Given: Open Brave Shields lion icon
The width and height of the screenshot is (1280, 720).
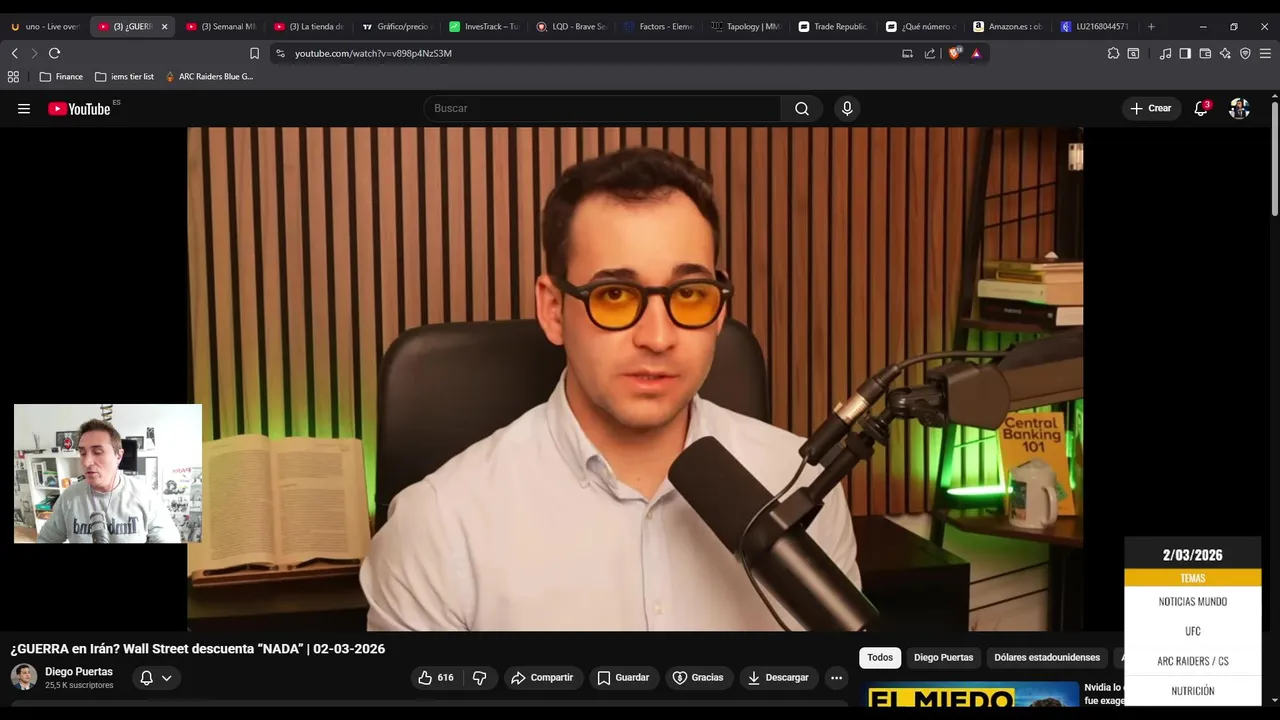Looking at the screenshot, I should (x=955, y=53).
